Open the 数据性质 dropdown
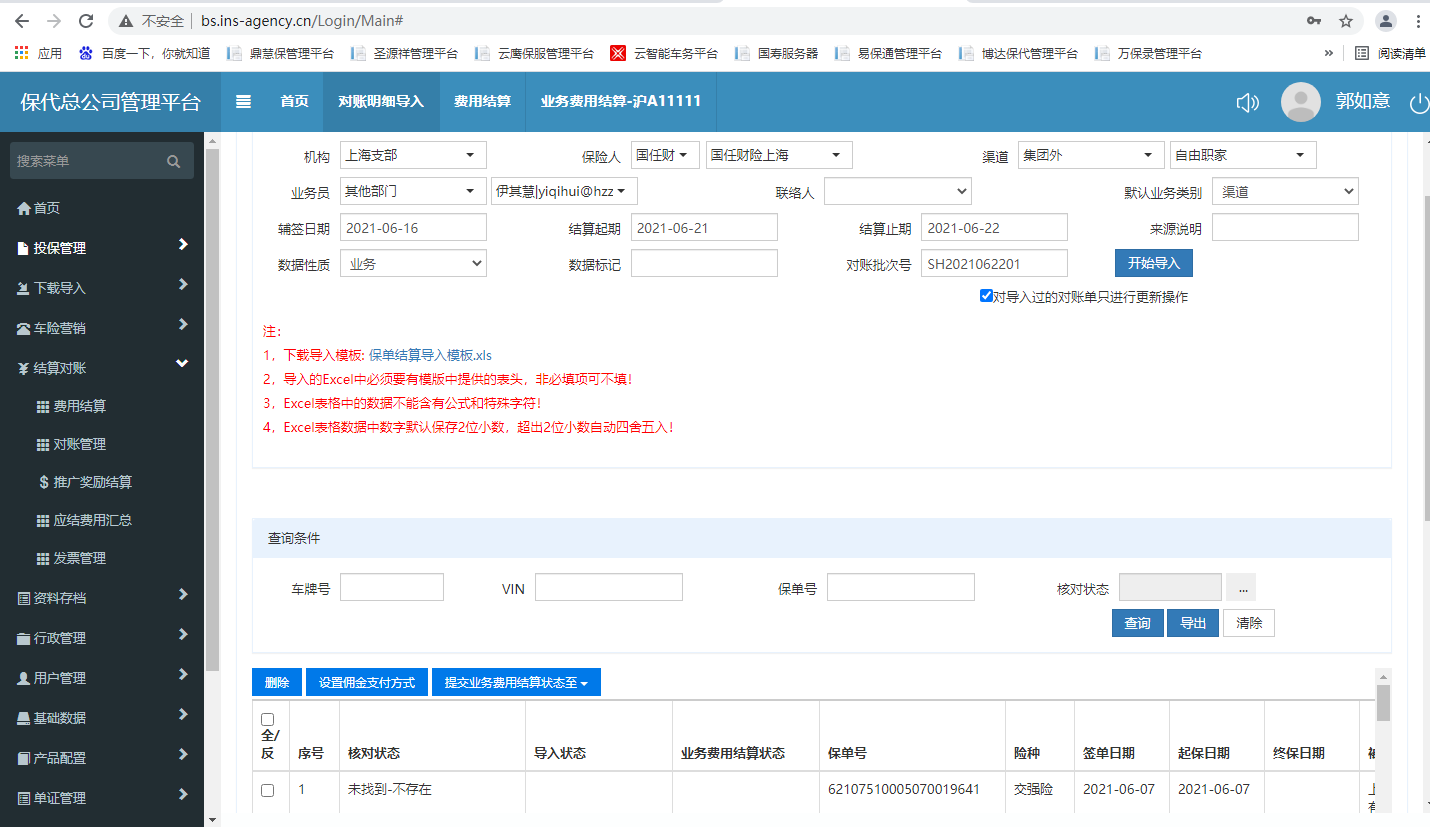This screenshot has width=1430, height=827. pyautogui.click(x=413, y=264)
